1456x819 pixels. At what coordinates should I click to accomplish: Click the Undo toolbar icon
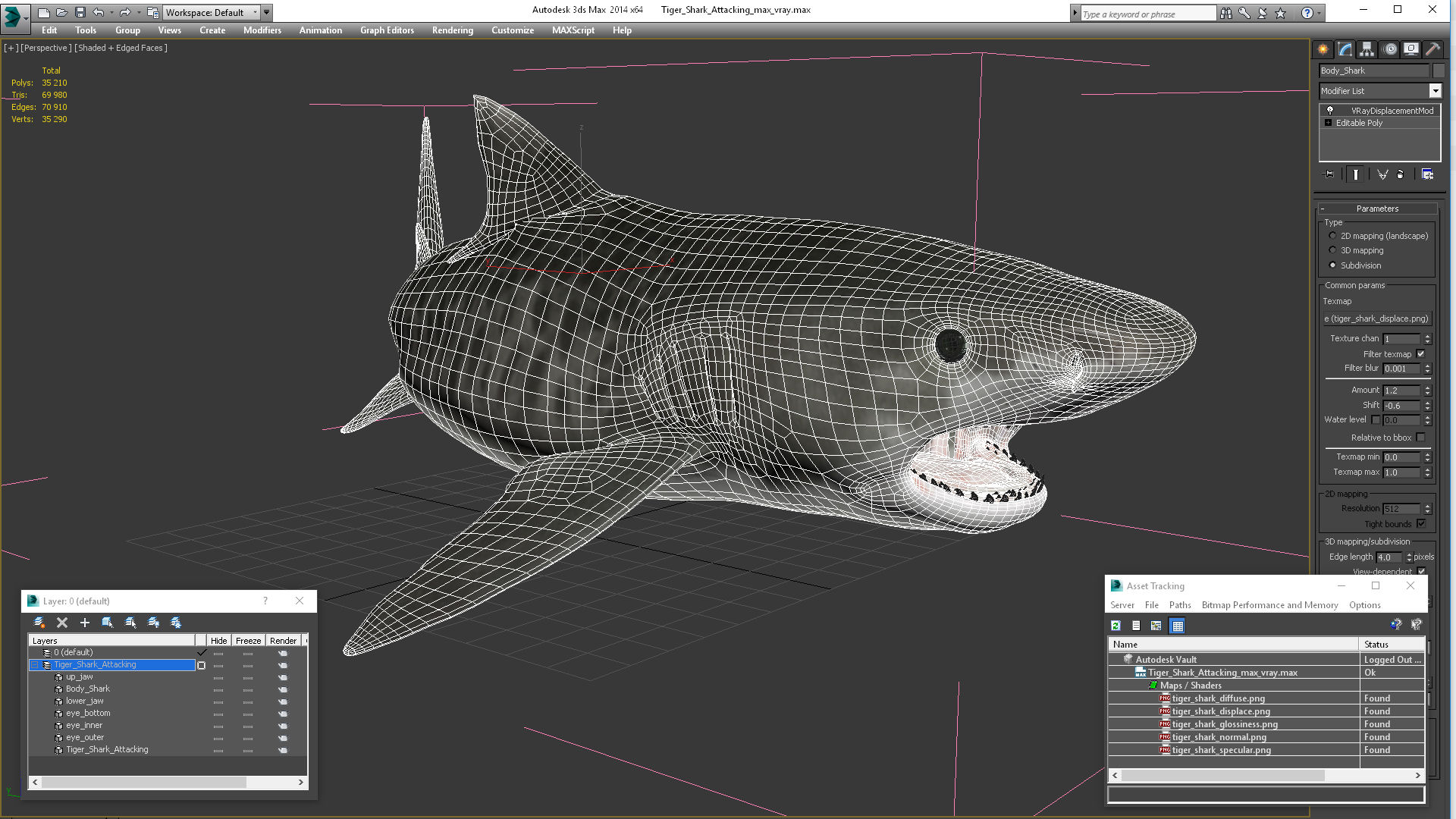click(x=99, y=12)
